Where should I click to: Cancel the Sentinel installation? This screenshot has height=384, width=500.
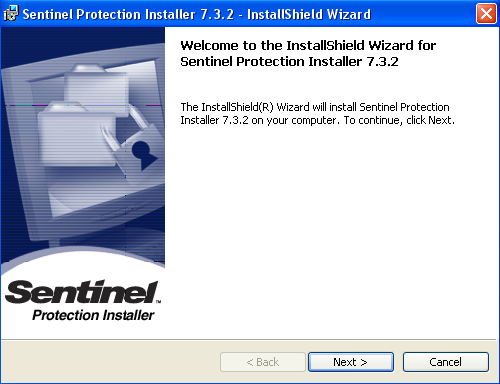point(446,362)
